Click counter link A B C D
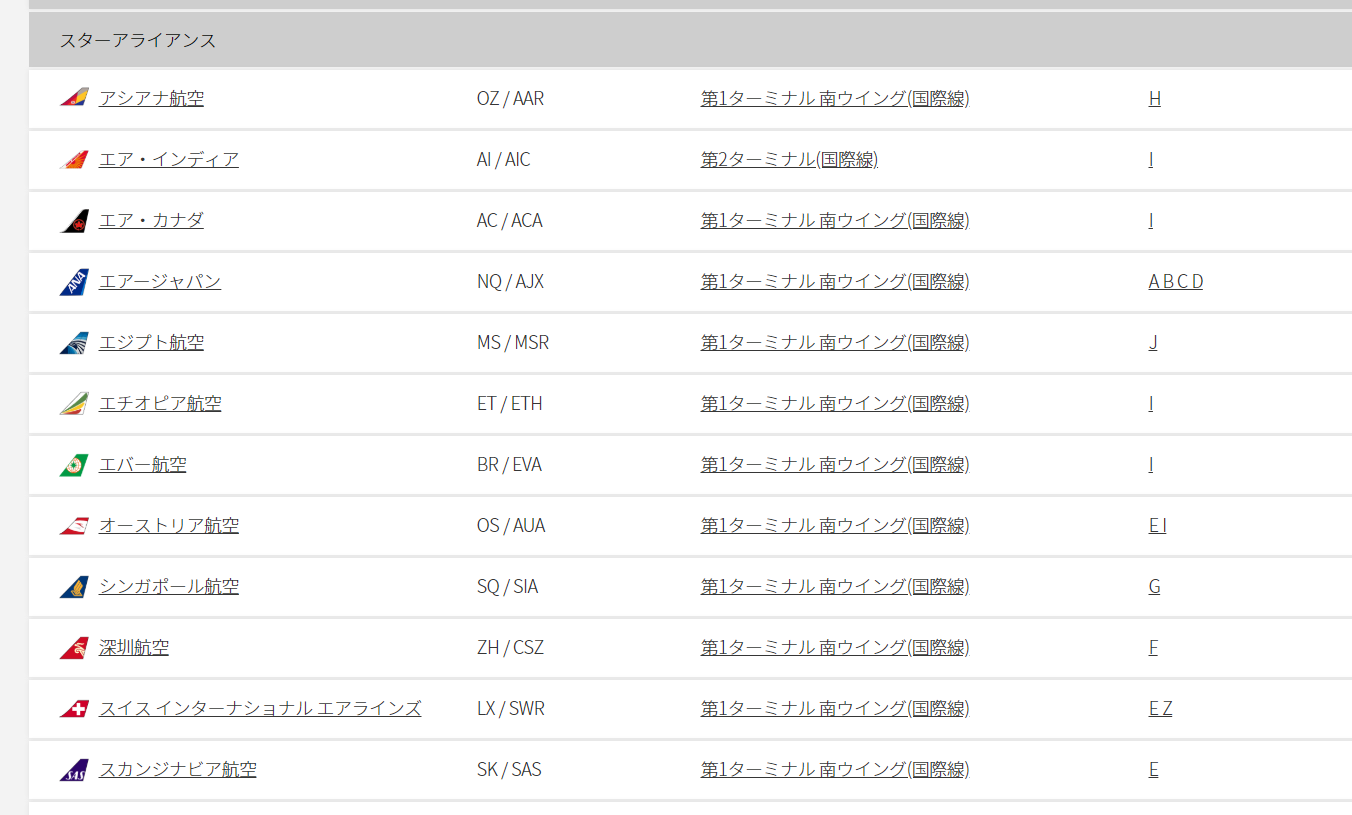 coord(1175,282)
